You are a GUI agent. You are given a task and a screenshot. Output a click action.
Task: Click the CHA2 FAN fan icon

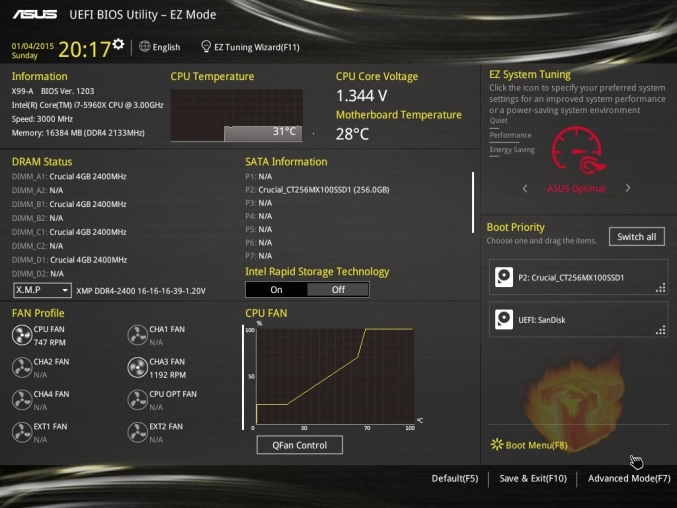(x=22, y=368)
